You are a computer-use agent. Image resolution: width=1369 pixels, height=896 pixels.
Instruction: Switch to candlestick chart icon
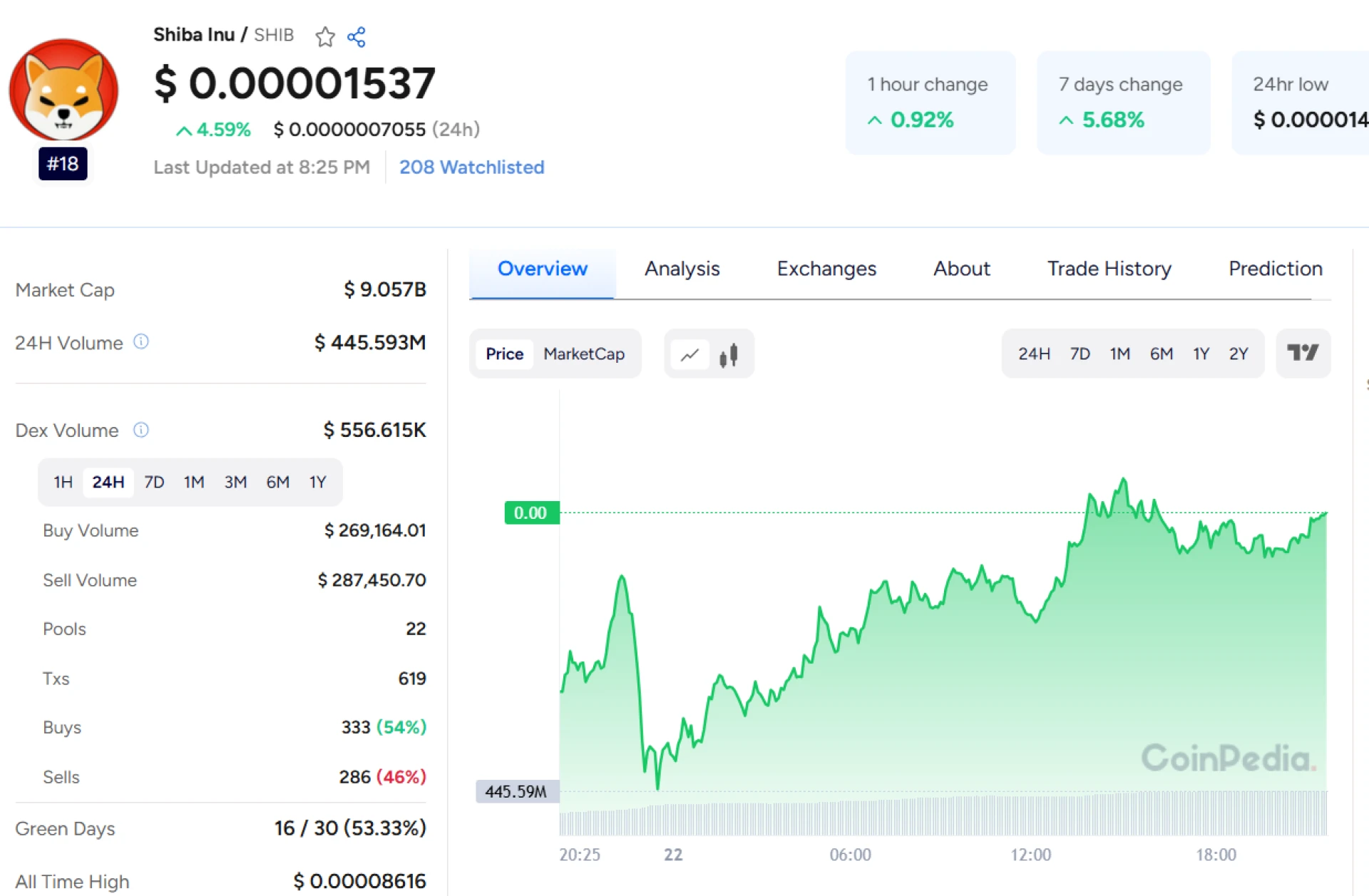click(x=729, y=354)
